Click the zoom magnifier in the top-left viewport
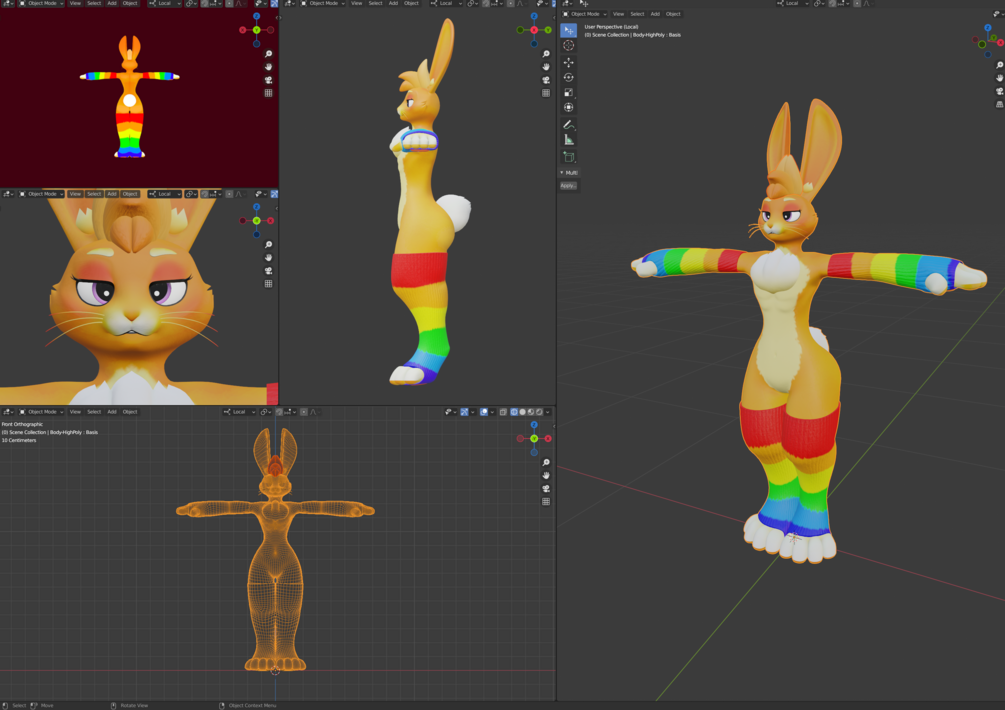Screen dimensions: 1005x710 (x=269, y=54)
